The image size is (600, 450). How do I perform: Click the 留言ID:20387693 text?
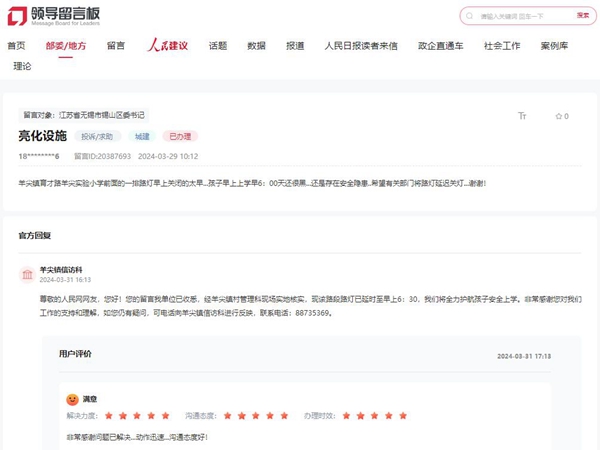coord(102,156)
